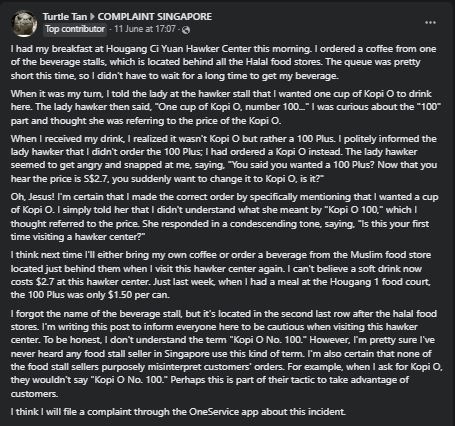Image resolution: width=455 pixels, height=426 pixels.
Task: Go to the COMPLAINT SINGAPORE group
Action: coord(155,17)
